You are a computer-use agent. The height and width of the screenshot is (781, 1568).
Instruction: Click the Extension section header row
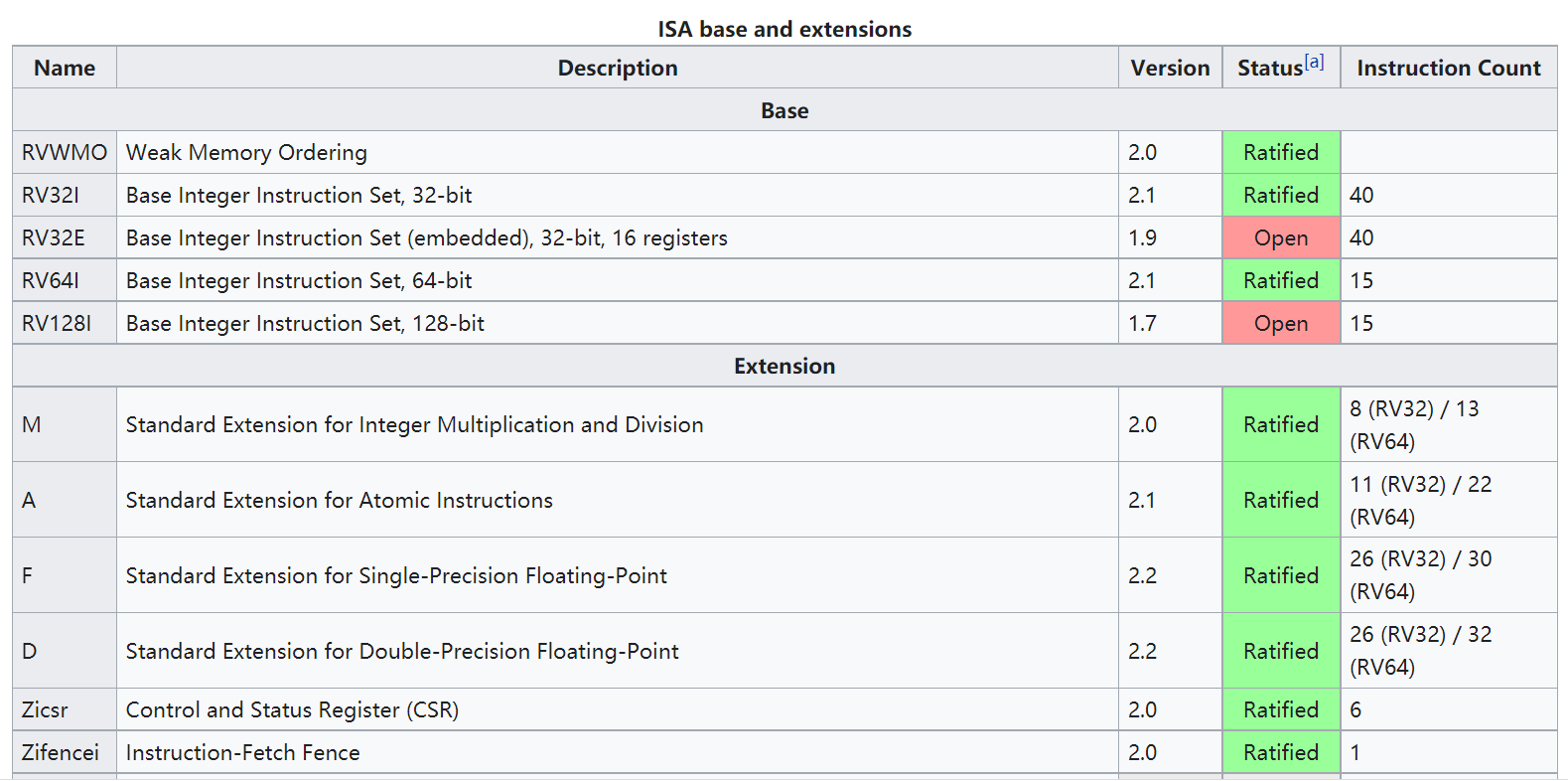(784, 367)
